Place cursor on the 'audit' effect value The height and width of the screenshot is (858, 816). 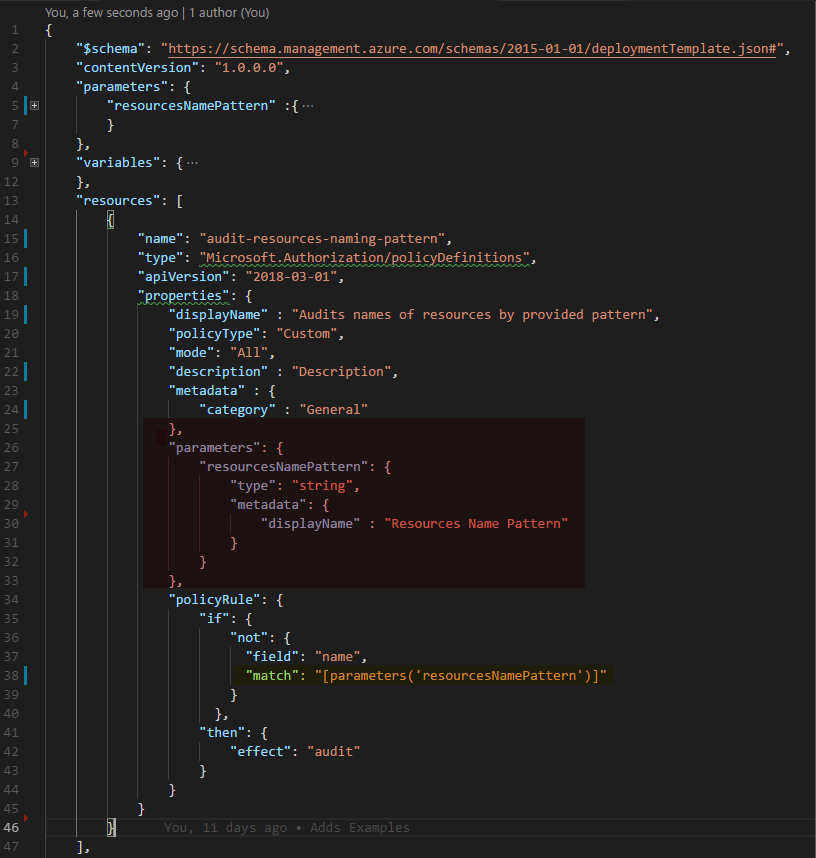tap(335, 751)
